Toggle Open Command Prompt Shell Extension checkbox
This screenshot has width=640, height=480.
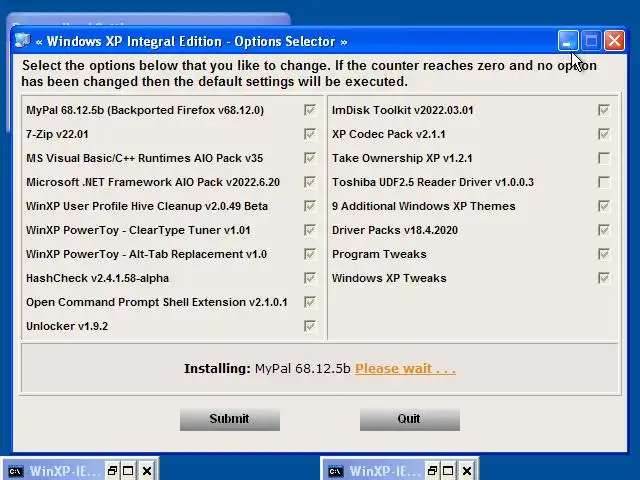click(309, 302)
